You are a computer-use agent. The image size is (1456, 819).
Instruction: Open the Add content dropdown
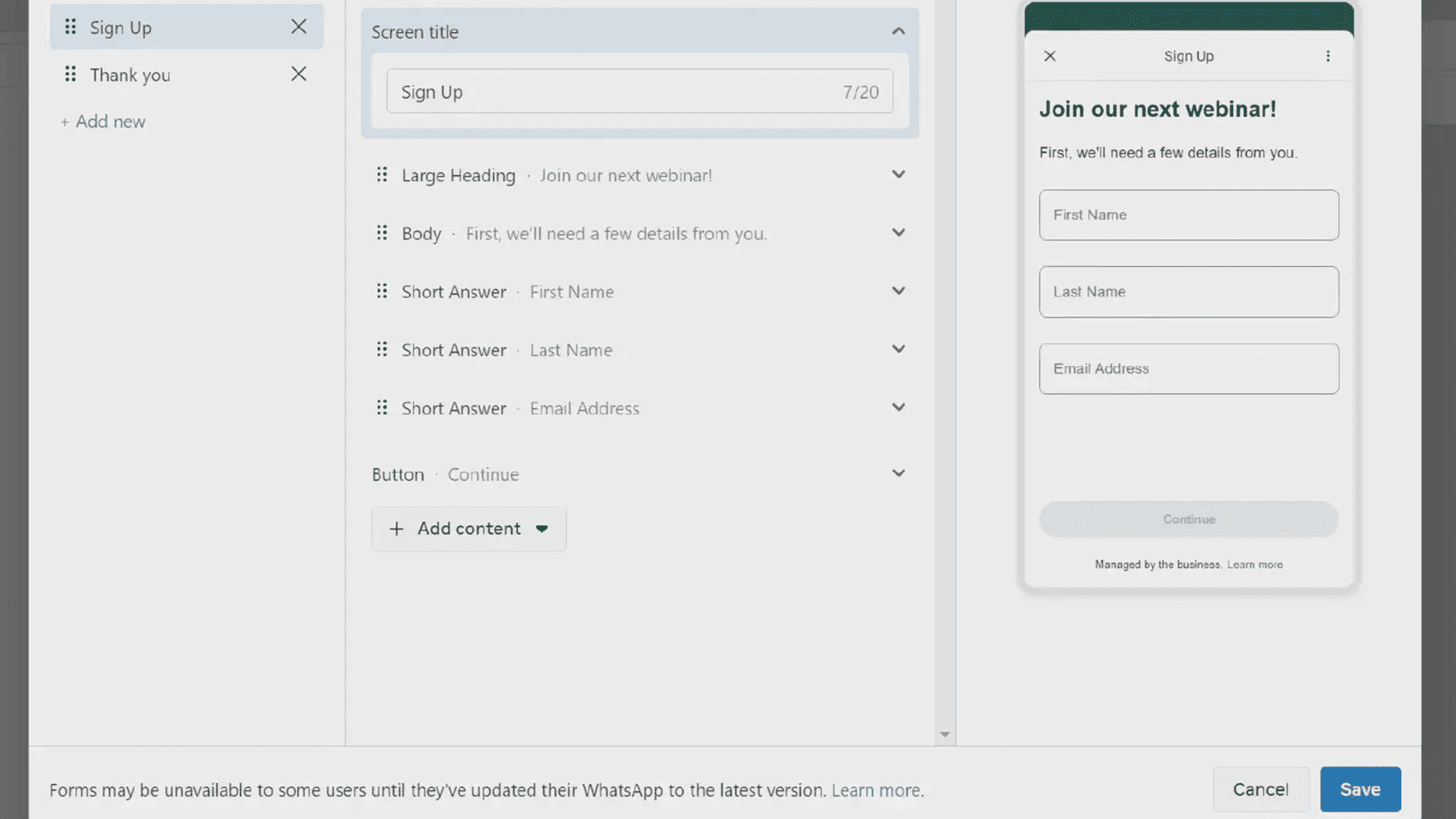[469, 529]
